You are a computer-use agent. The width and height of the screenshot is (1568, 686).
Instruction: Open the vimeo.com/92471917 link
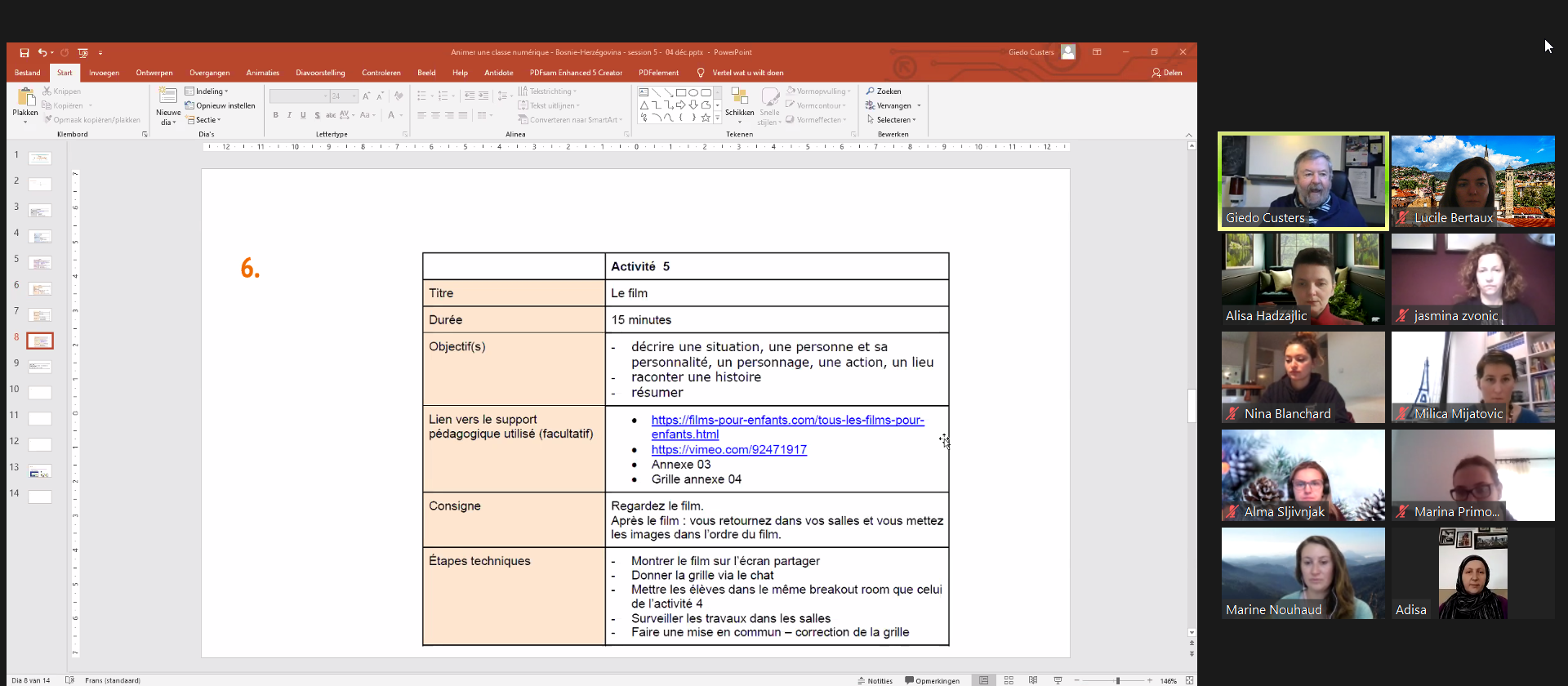coord(728,450)
